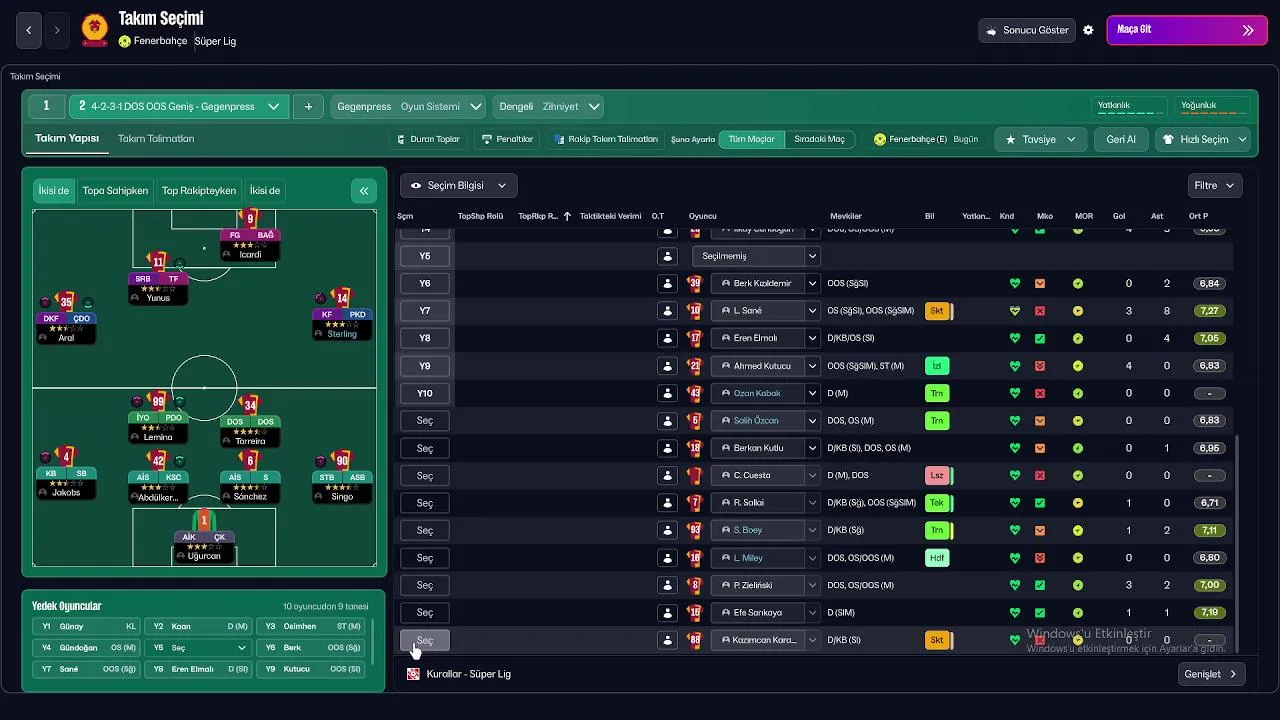The height and width of the screenshot is (720, 1280).
Task: Click the club crest icon beside Takım Seçimi
Action: [95, 29]
